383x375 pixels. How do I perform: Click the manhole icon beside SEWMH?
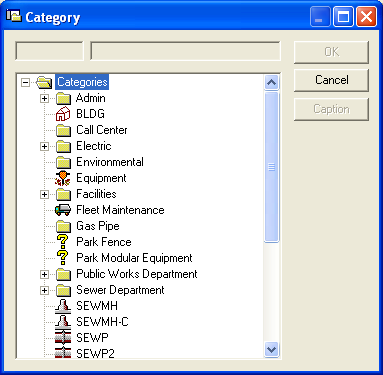point(63,306)
